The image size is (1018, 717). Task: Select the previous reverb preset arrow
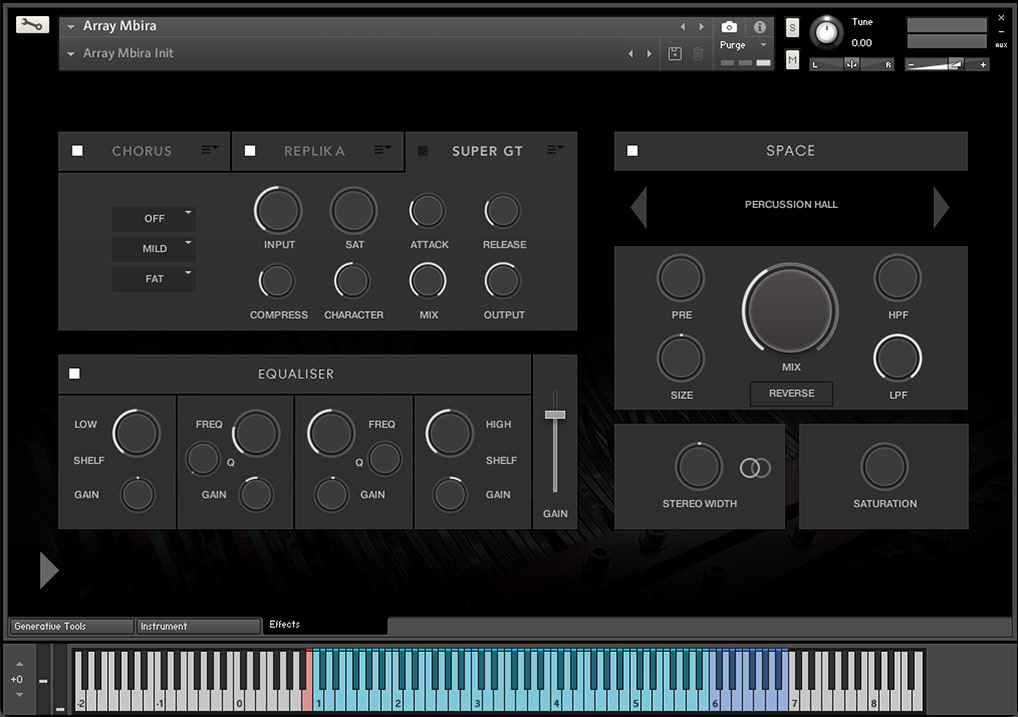[x=639, y=207]
